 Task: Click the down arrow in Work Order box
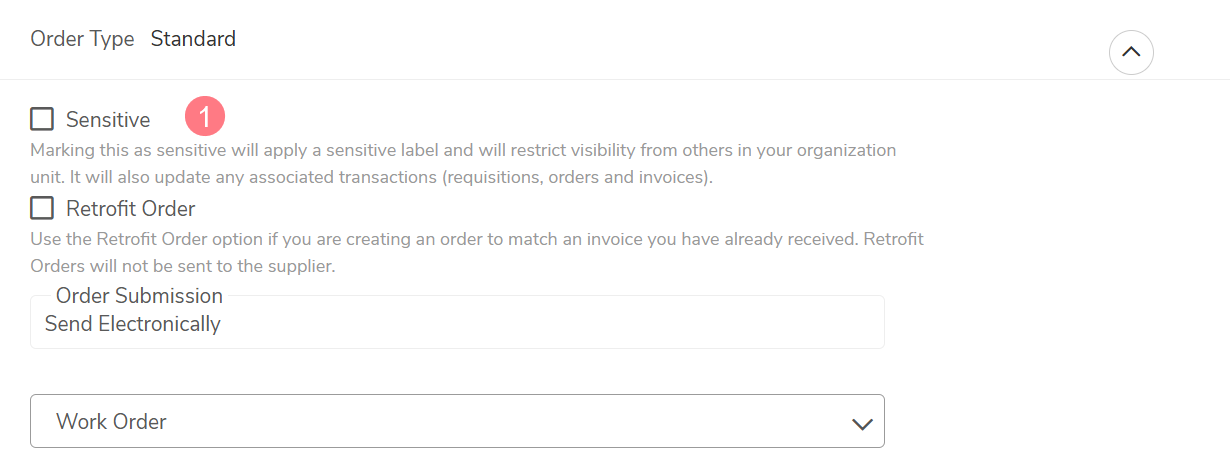click(862, 424)
